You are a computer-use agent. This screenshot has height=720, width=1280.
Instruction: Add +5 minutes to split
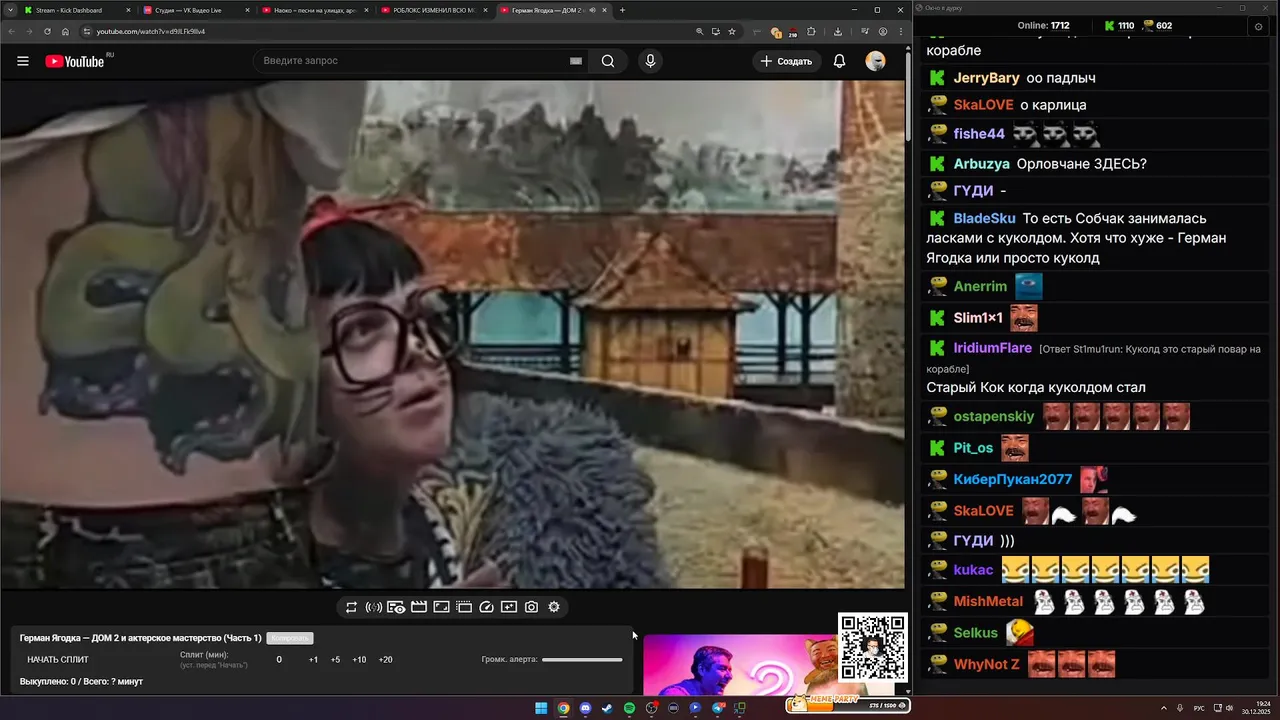coord(335,660)
